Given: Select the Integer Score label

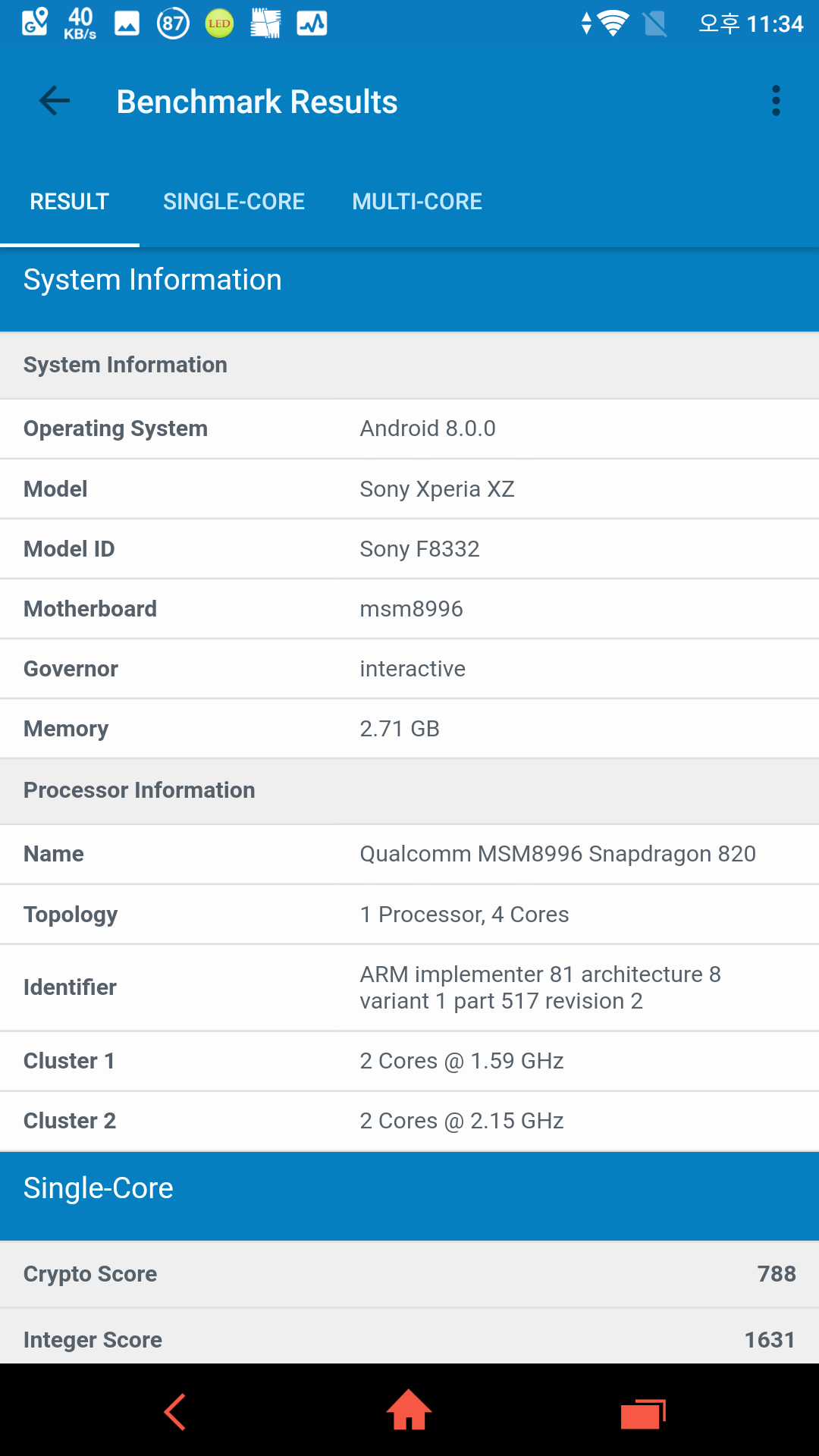Looking at the screenshot, I should [x=93, y=1340].
